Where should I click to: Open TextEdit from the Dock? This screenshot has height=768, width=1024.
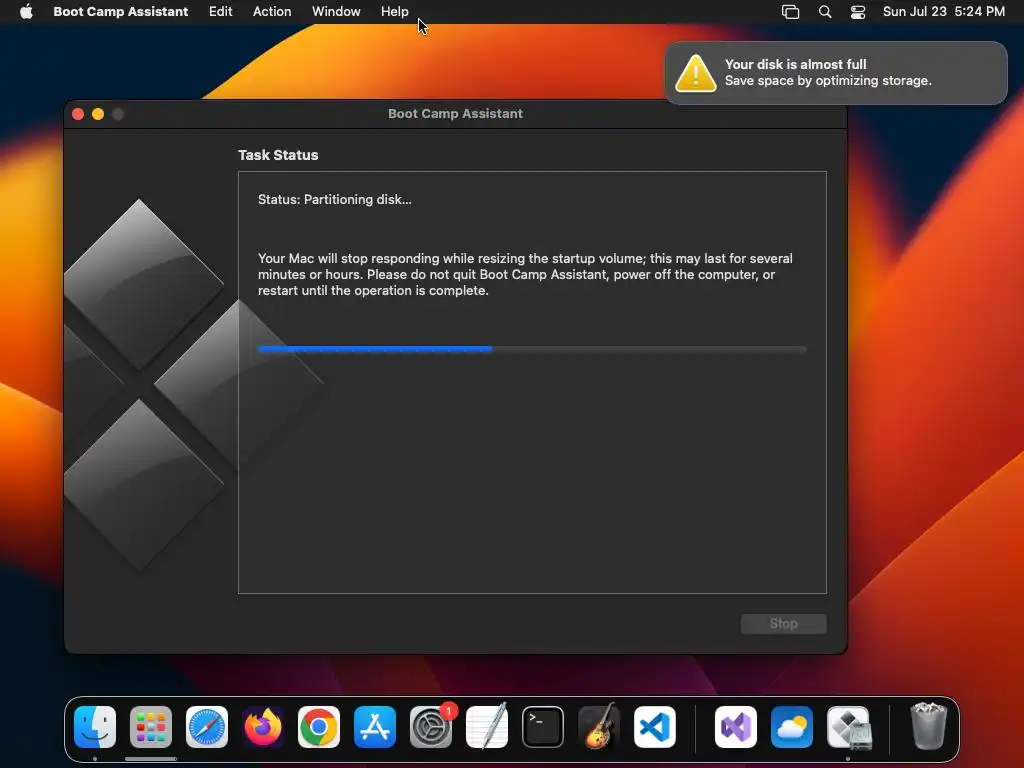[487, 727]
